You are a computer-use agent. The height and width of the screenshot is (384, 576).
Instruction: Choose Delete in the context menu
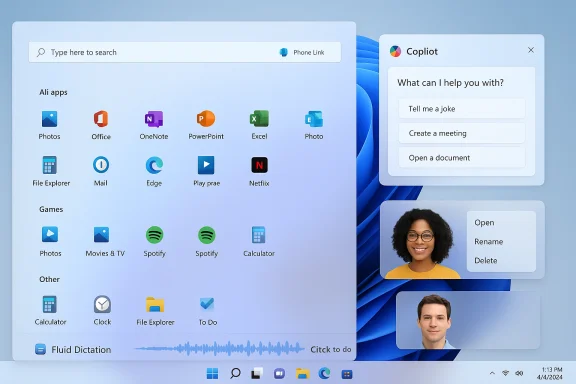(x=486, y=261)
